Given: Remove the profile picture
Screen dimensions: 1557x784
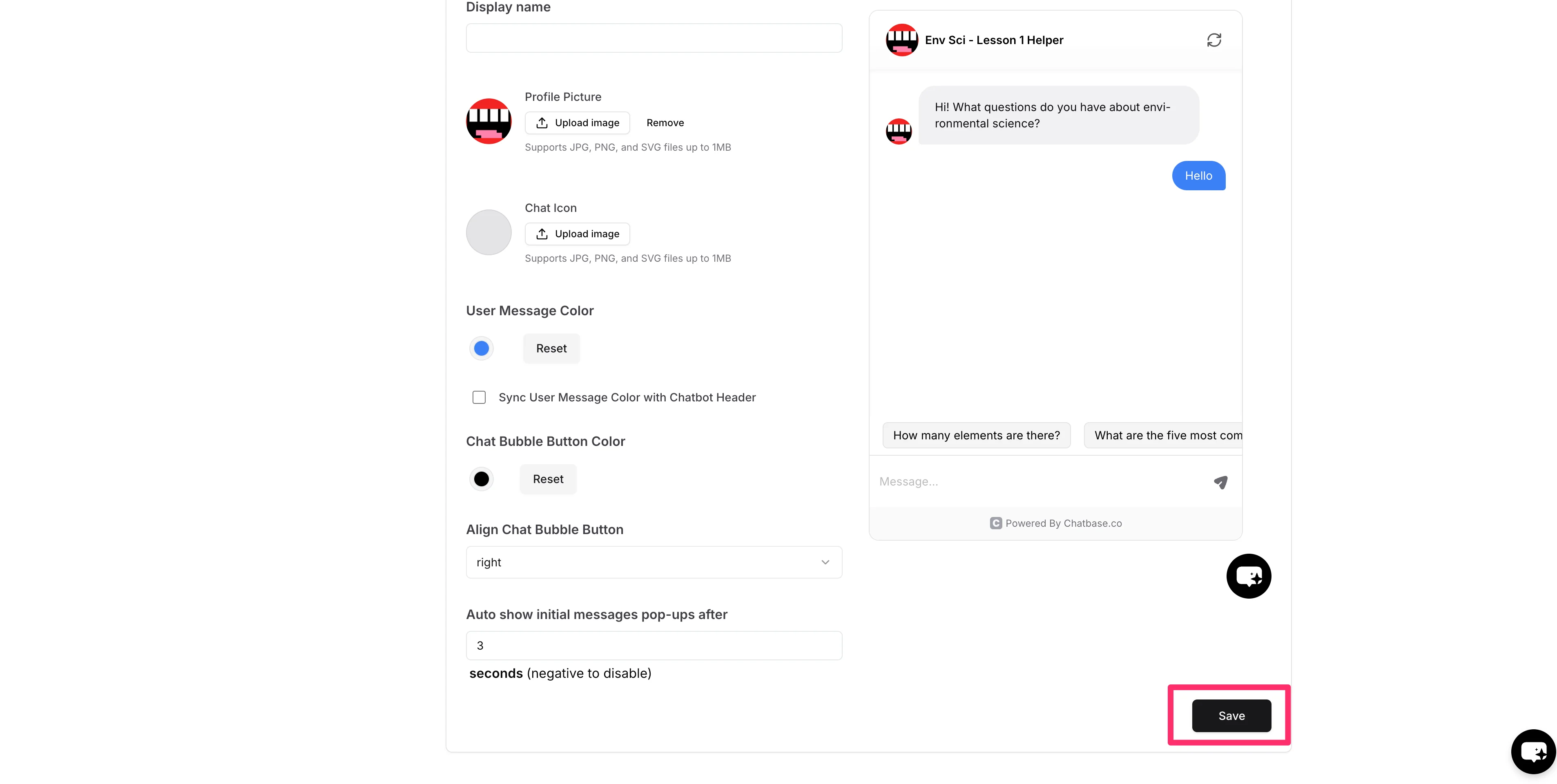Looking at the screenshot, I should pos(665,123).
